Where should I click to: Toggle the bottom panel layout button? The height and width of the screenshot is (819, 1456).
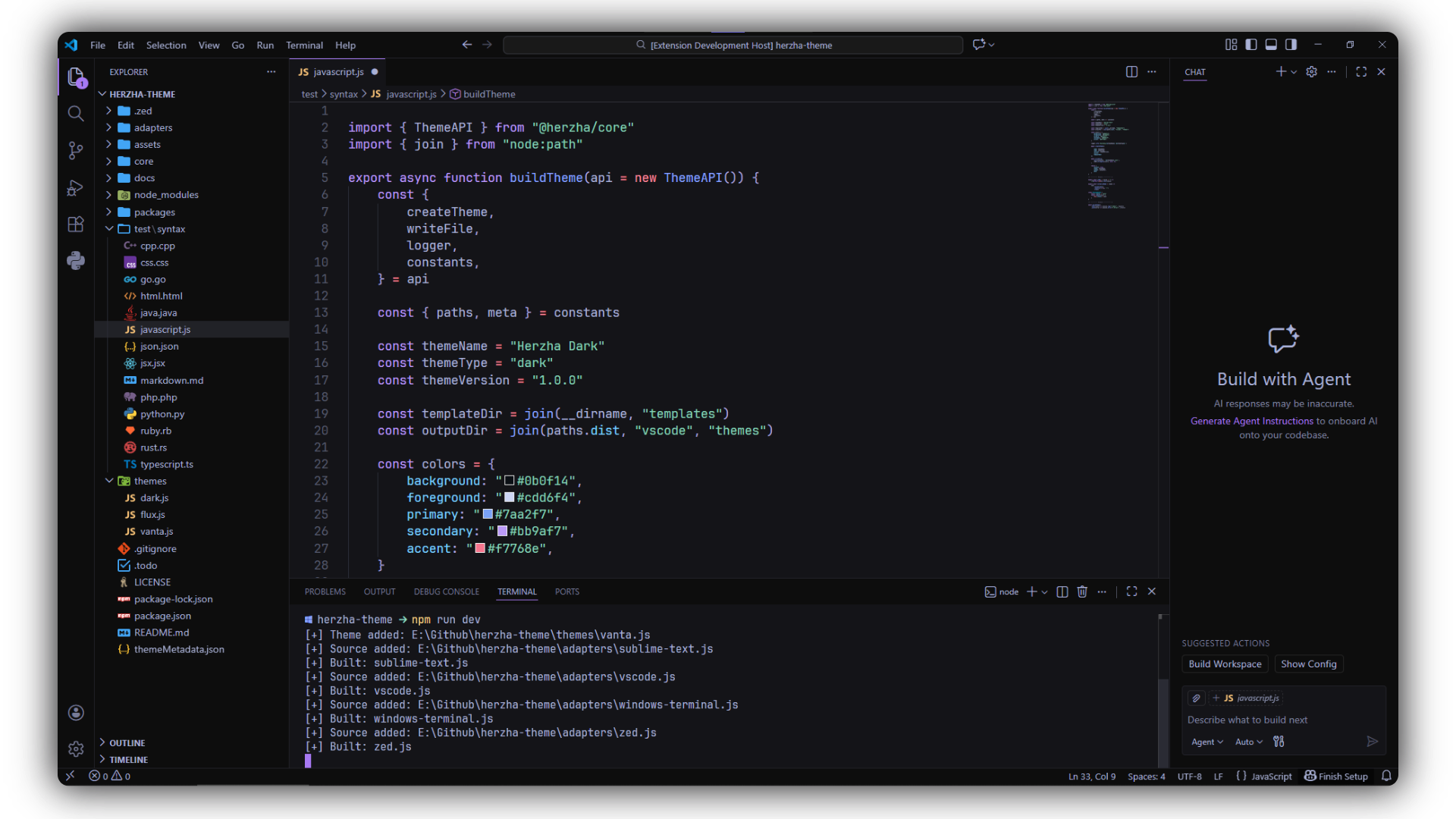(x=1271, y=45)
